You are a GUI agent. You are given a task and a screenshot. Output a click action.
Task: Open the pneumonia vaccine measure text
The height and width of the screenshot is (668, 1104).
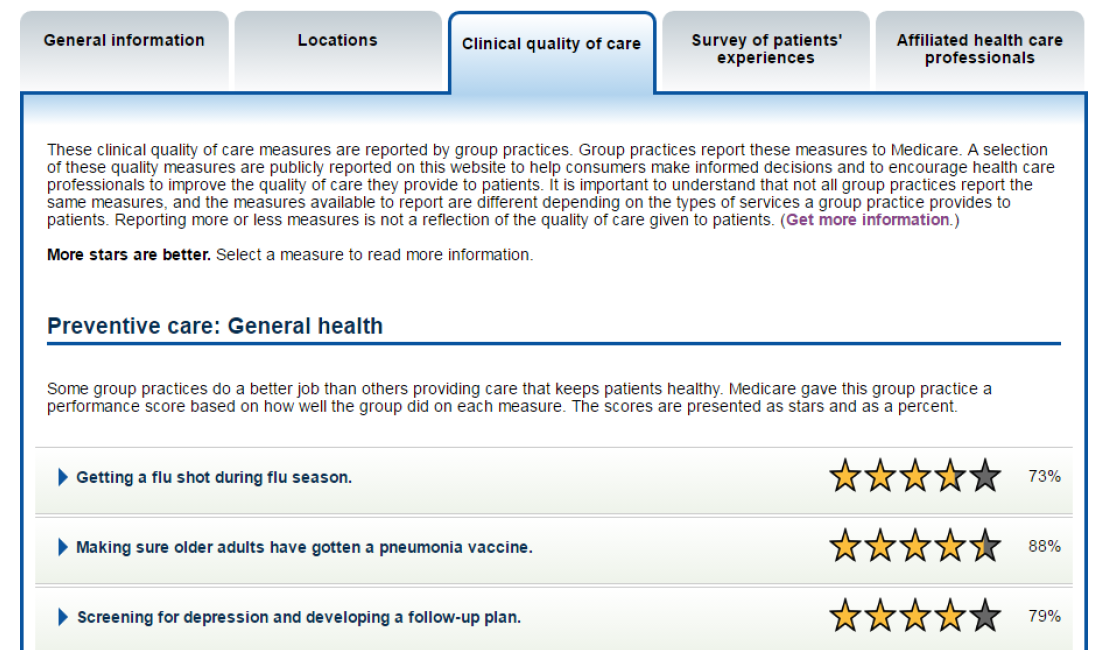tap(304, 547)
